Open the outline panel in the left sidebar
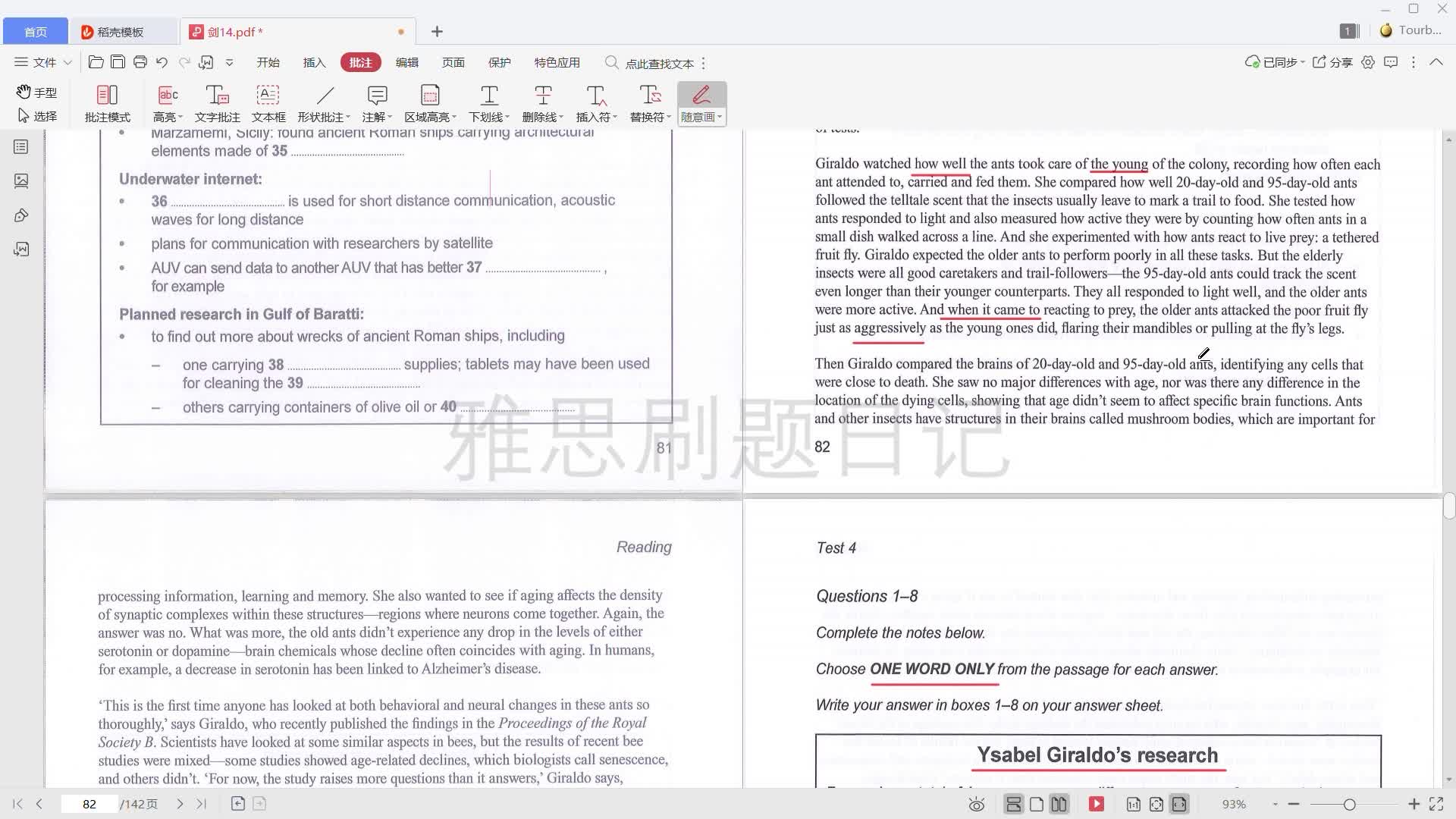The height and width of the screenshot is (819, 1456). tap(21, 147)
